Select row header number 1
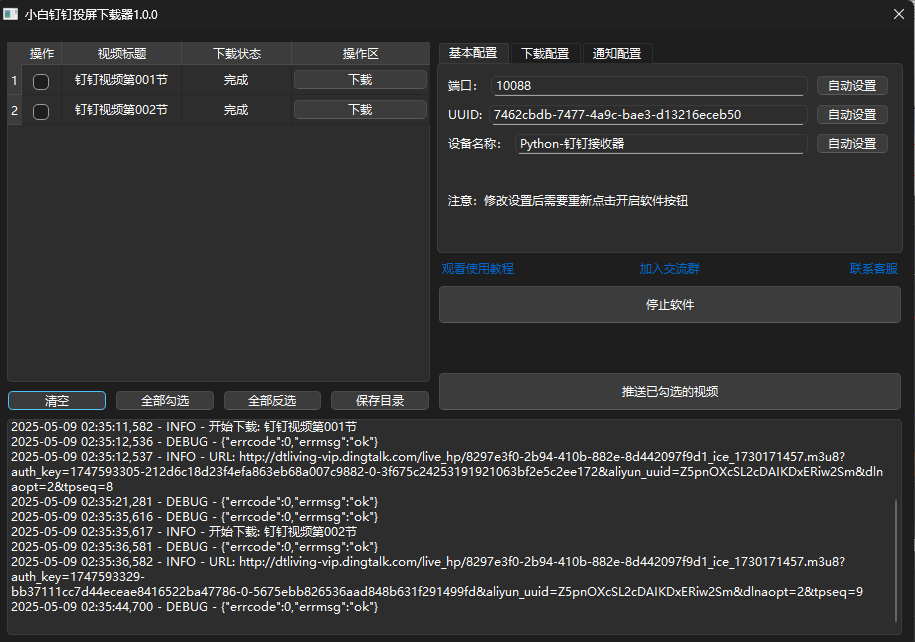This screenshot has height=642, width=915. point(15,80)
